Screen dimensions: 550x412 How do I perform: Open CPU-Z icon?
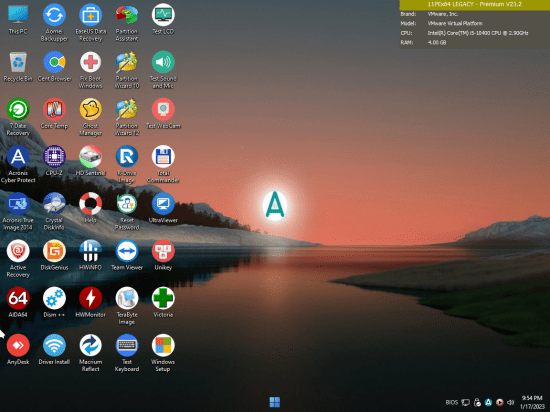(54, 161)
